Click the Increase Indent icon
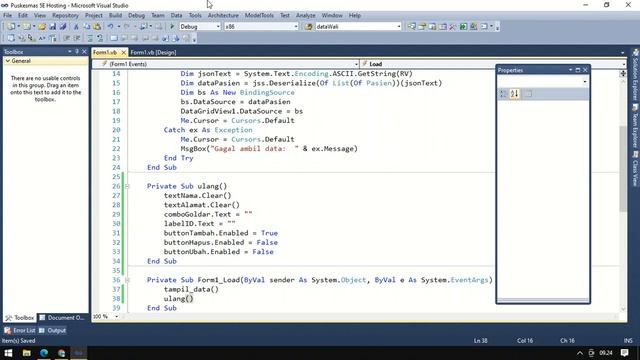Image resolution: width=640 pixels, height=360 pixels. (77, 38)
